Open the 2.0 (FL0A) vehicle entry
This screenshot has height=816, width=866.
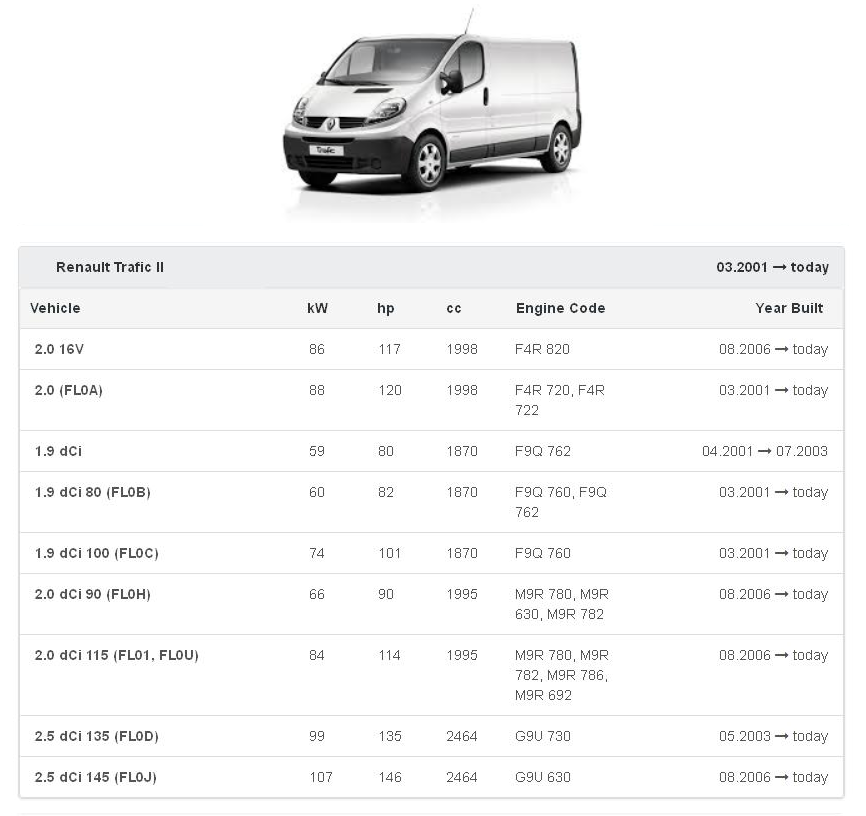[68, 390]
